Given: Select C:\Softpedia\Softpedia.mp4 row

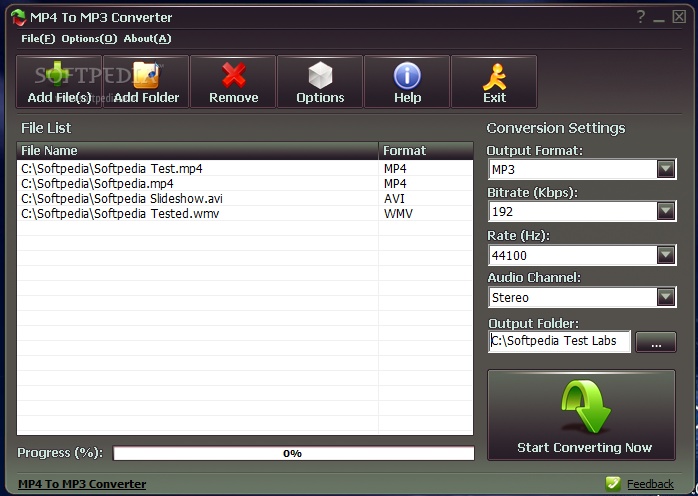Looking at the screenshot, I should click(245, 183).
